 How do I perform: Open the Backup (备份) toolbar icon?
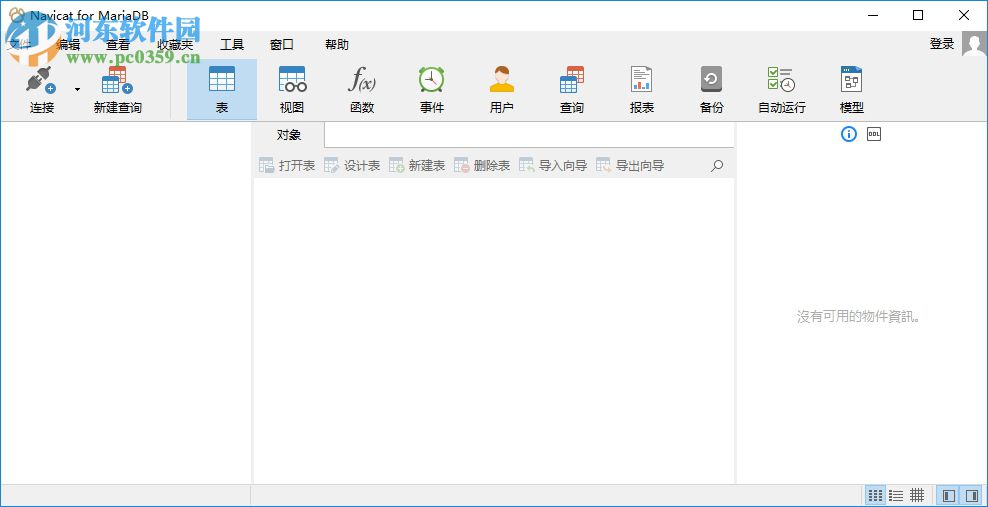coord(711,90)
